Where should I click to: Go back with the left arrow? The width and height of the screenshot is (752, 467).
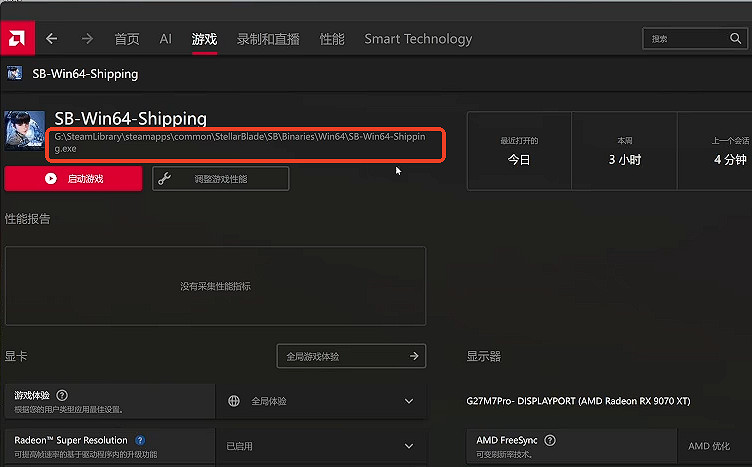51,38
